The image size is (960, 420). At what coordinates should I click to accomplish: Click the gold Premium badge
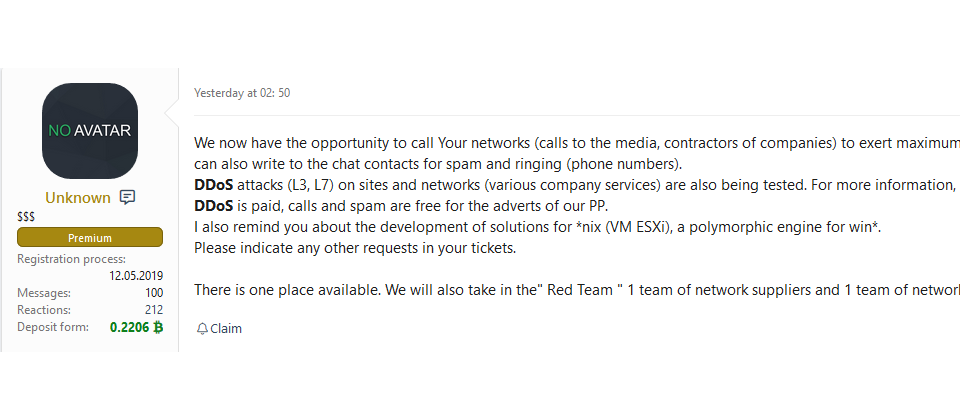(x=90, y=238)
